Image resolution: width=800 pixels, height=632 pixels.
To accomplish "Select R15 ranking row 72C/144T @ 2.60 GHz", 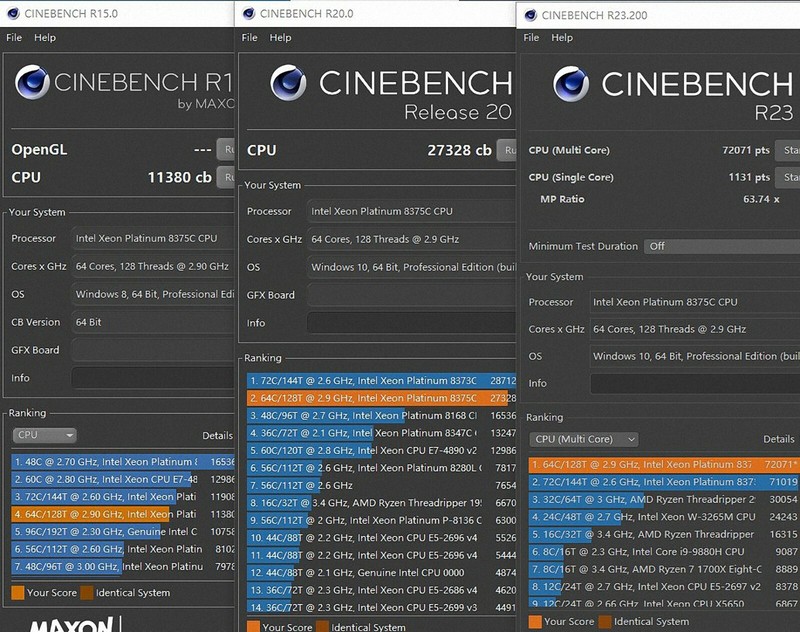I will pos(122,496).
